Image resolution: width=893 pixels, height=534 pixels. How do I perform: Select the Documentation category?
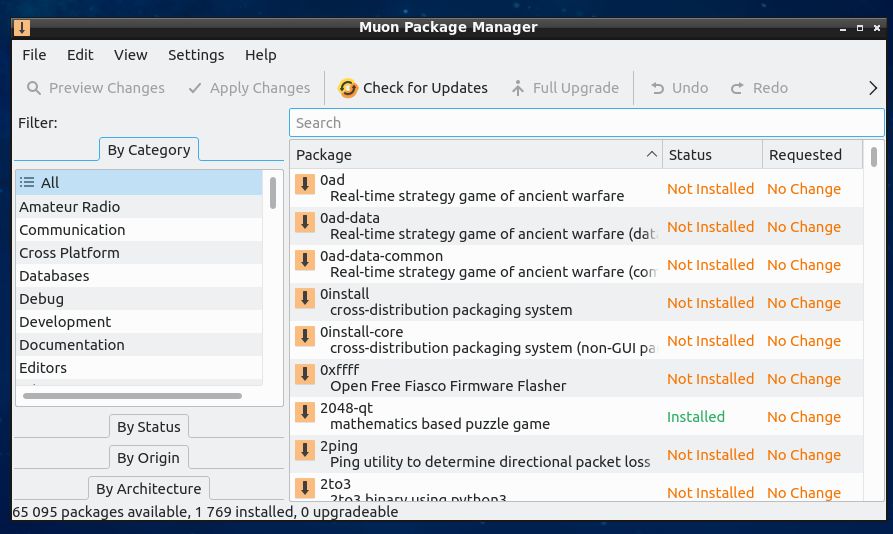pyautogui.click(x=139, y=345)
